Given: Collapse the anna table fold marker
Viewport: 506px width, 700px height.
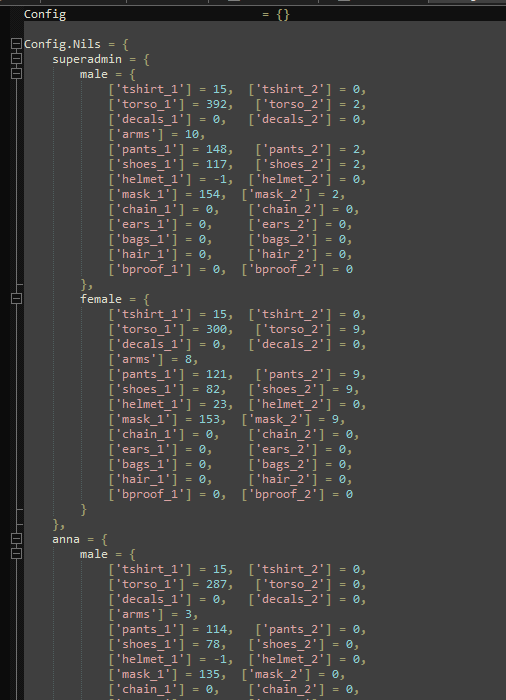Looking at the screenshot, I should [16, 538].
